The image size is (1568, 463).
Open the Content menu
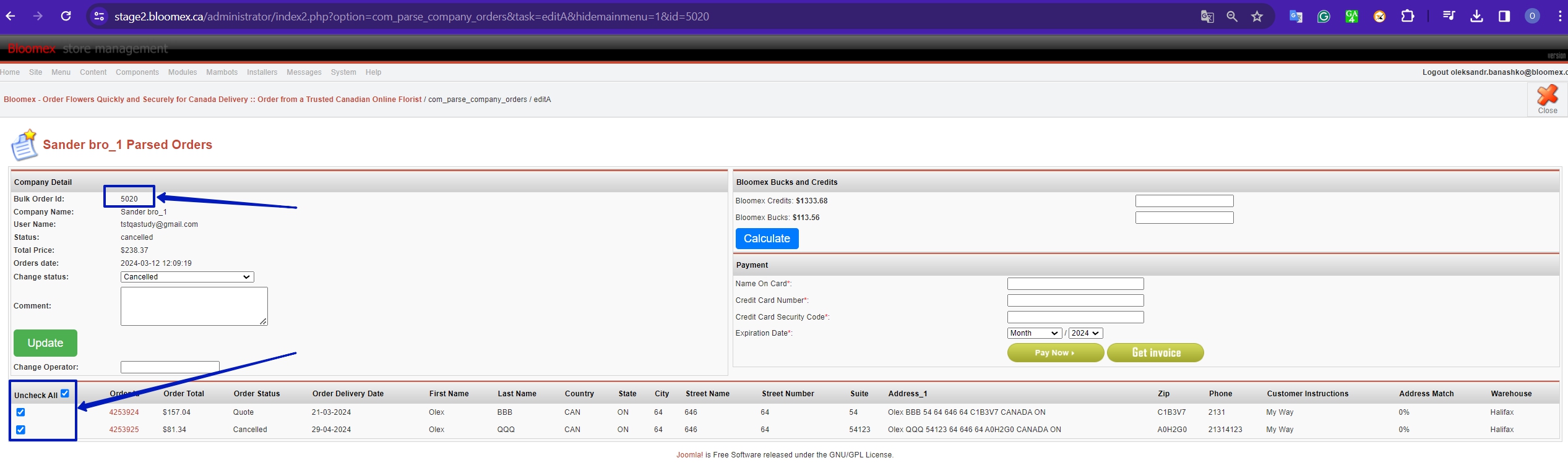tap(93, 72)
